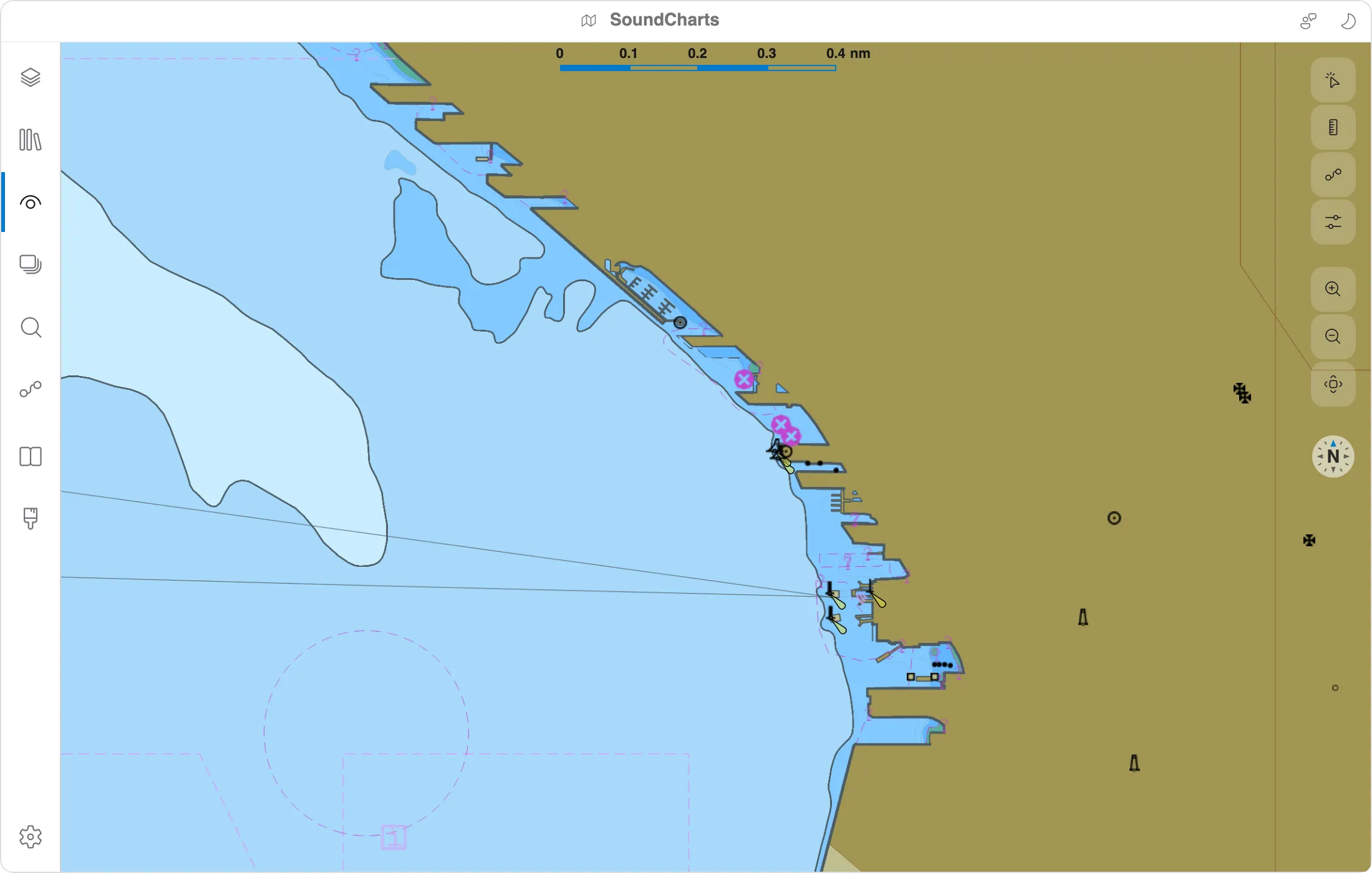1372x873 pixels.
Task: Click the route drawing tool on map
Action: click(x=1333, y=175)
